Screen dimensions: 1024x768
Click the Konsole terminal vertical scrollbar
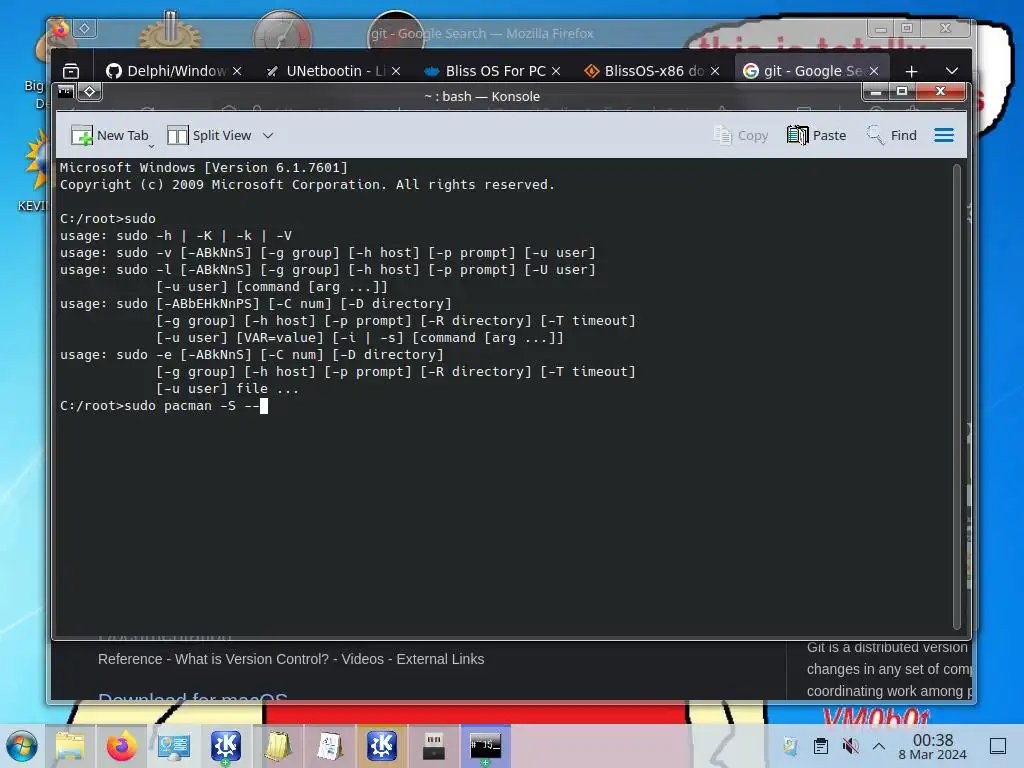[957, 397]
